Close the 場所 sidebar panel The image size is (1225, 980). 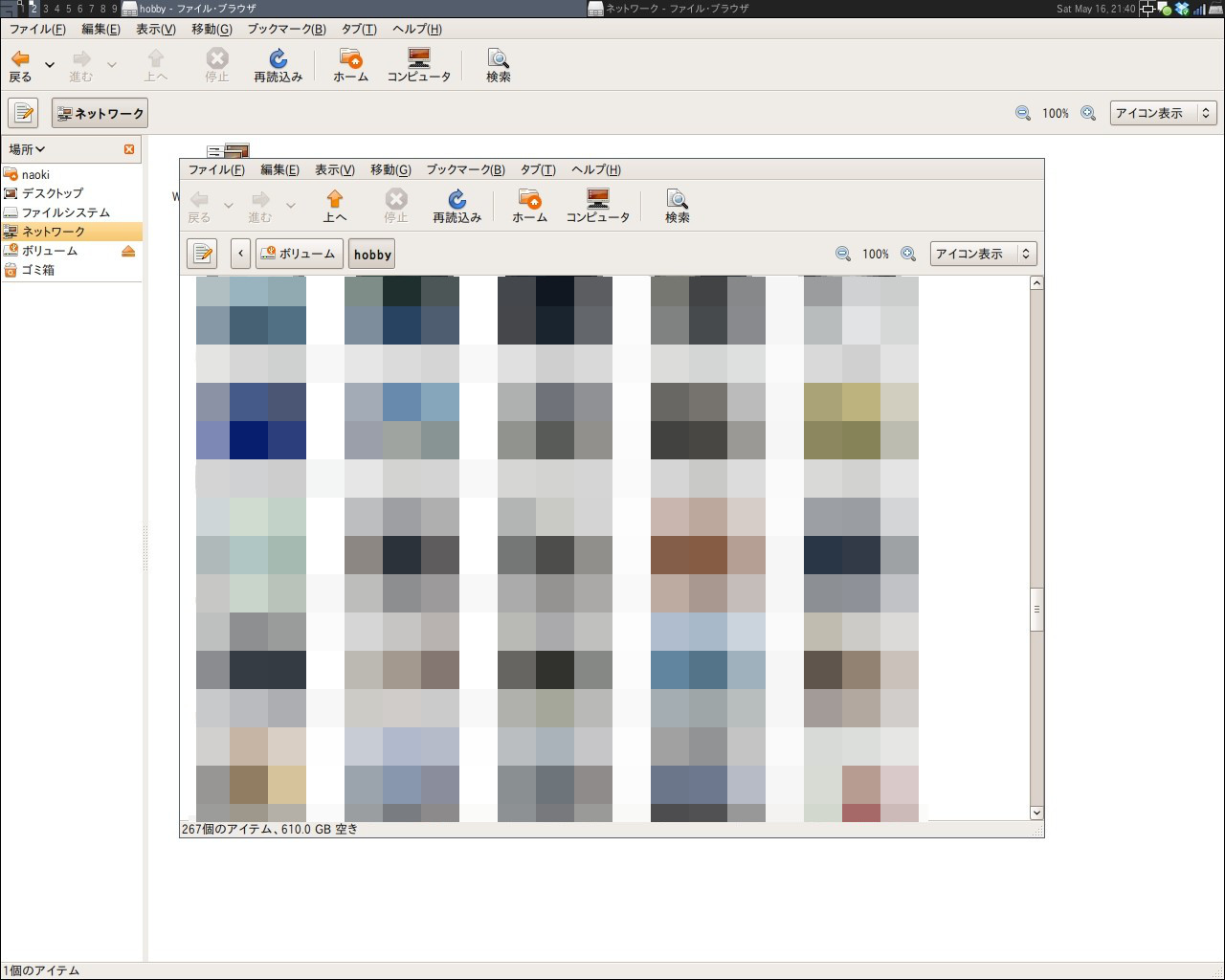(x=129, y=149)
